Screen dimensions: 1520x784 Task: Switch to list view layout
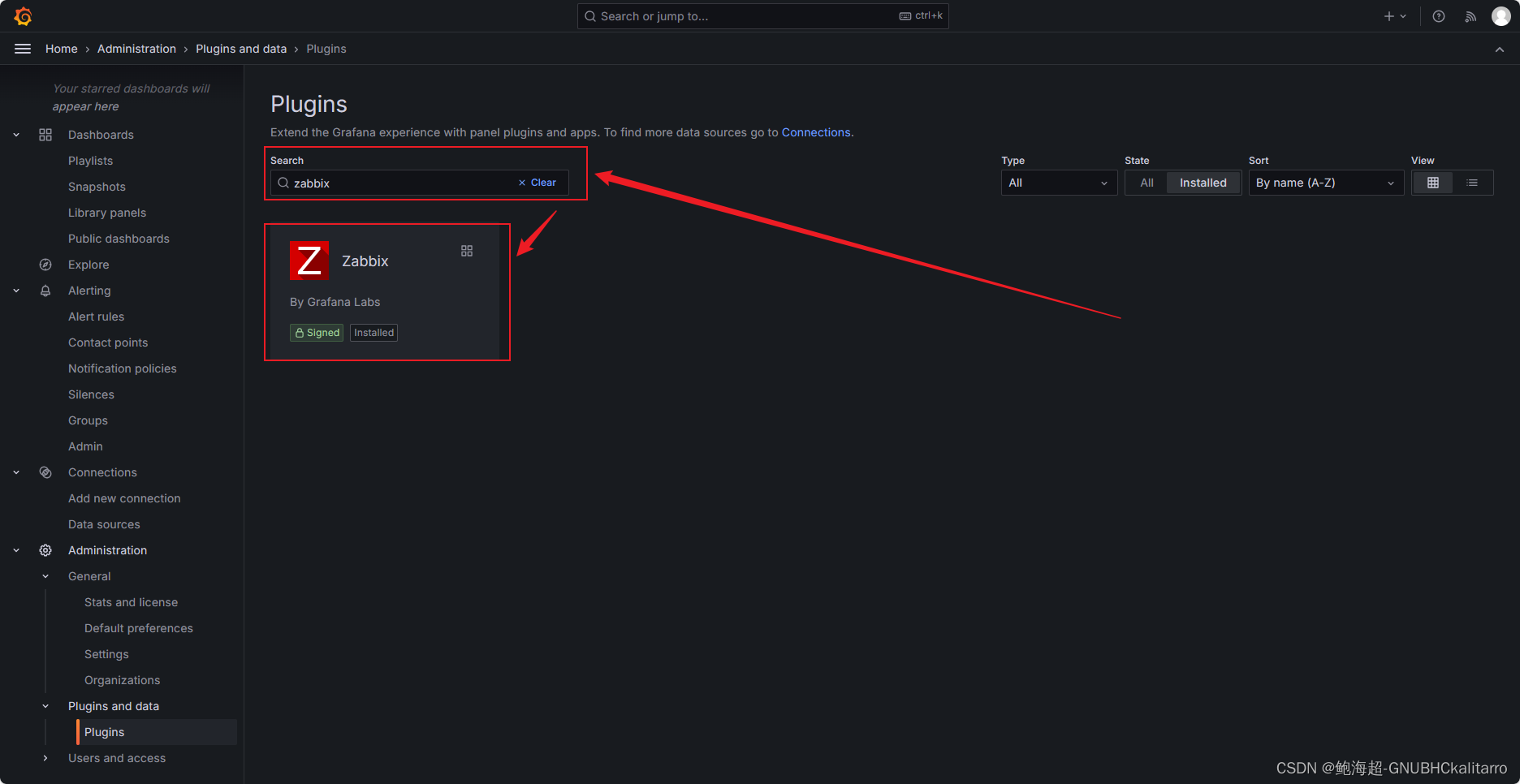click(x=1472, y=183)
